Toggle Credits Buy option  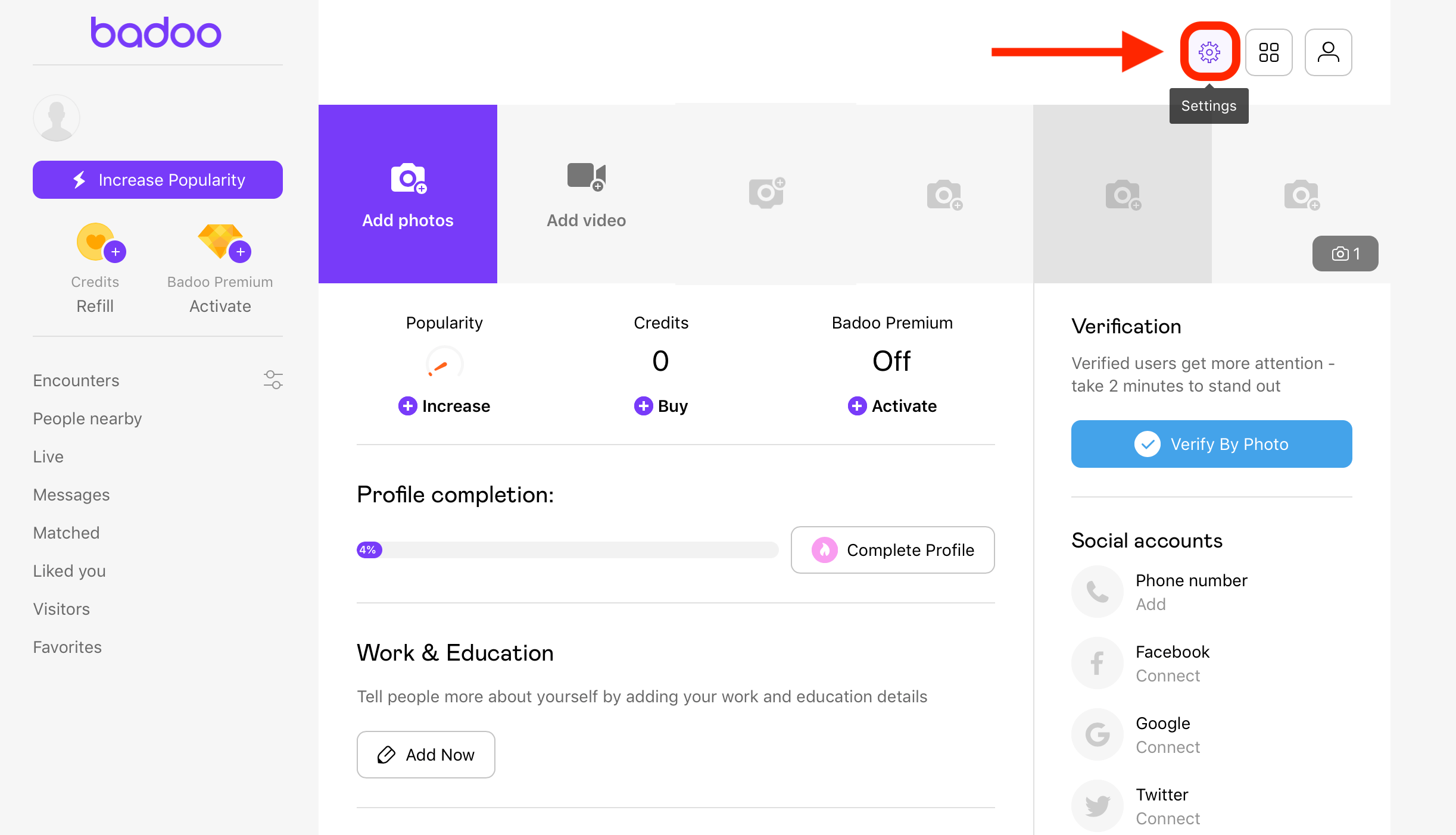pyautogui.click(x=660, y=405)
